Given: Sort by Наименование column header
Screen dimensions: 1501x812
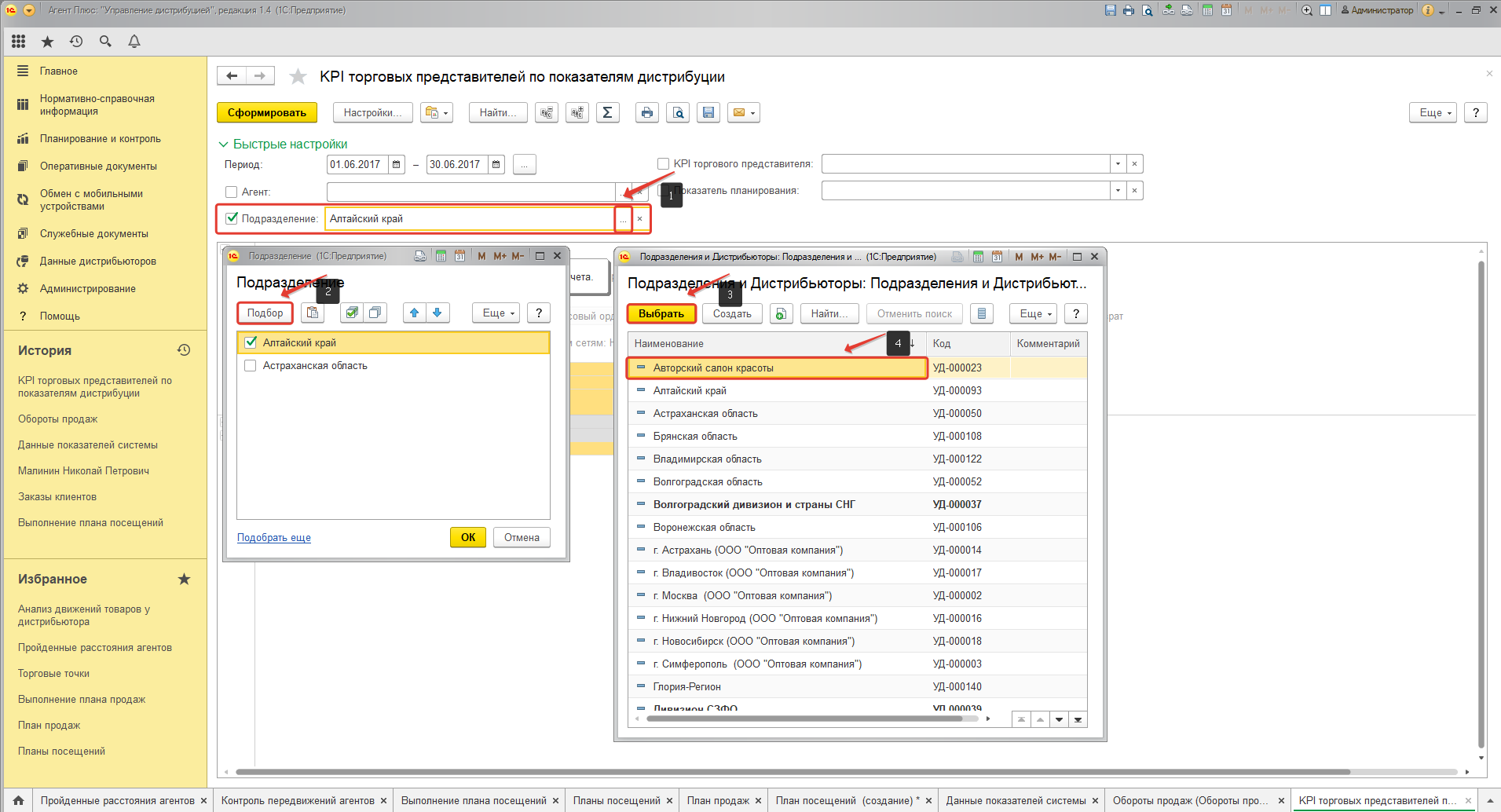Looking at the screenshot, I should click(x=777, y=343).
